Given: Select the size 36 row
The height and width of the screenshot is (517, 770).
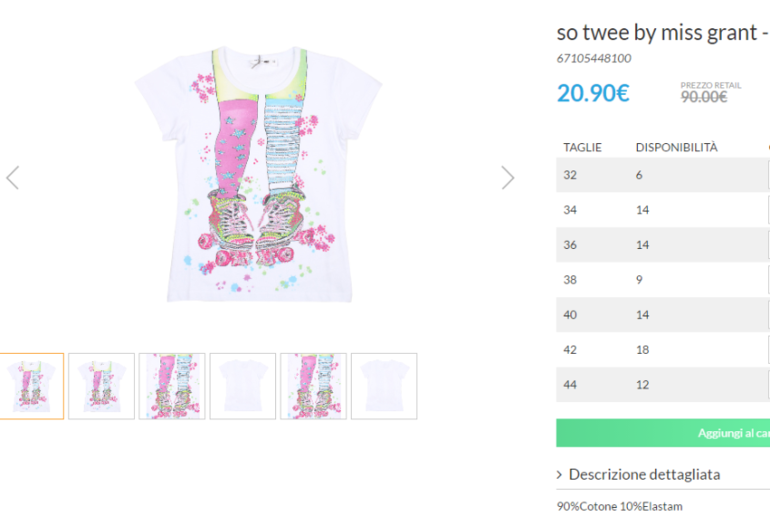Looking at the screenshot, I should (663, 245).
